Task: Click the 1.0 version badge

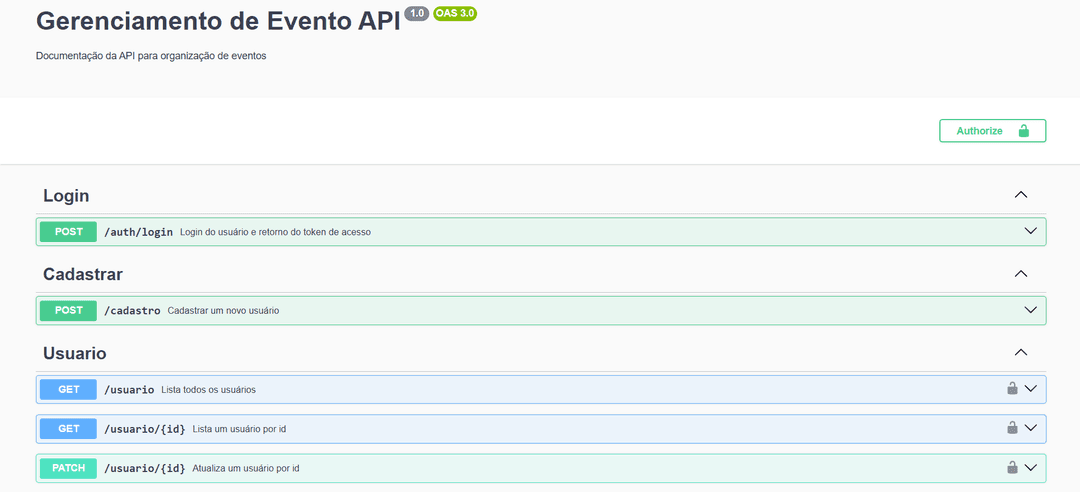Action: coord(416,13)
